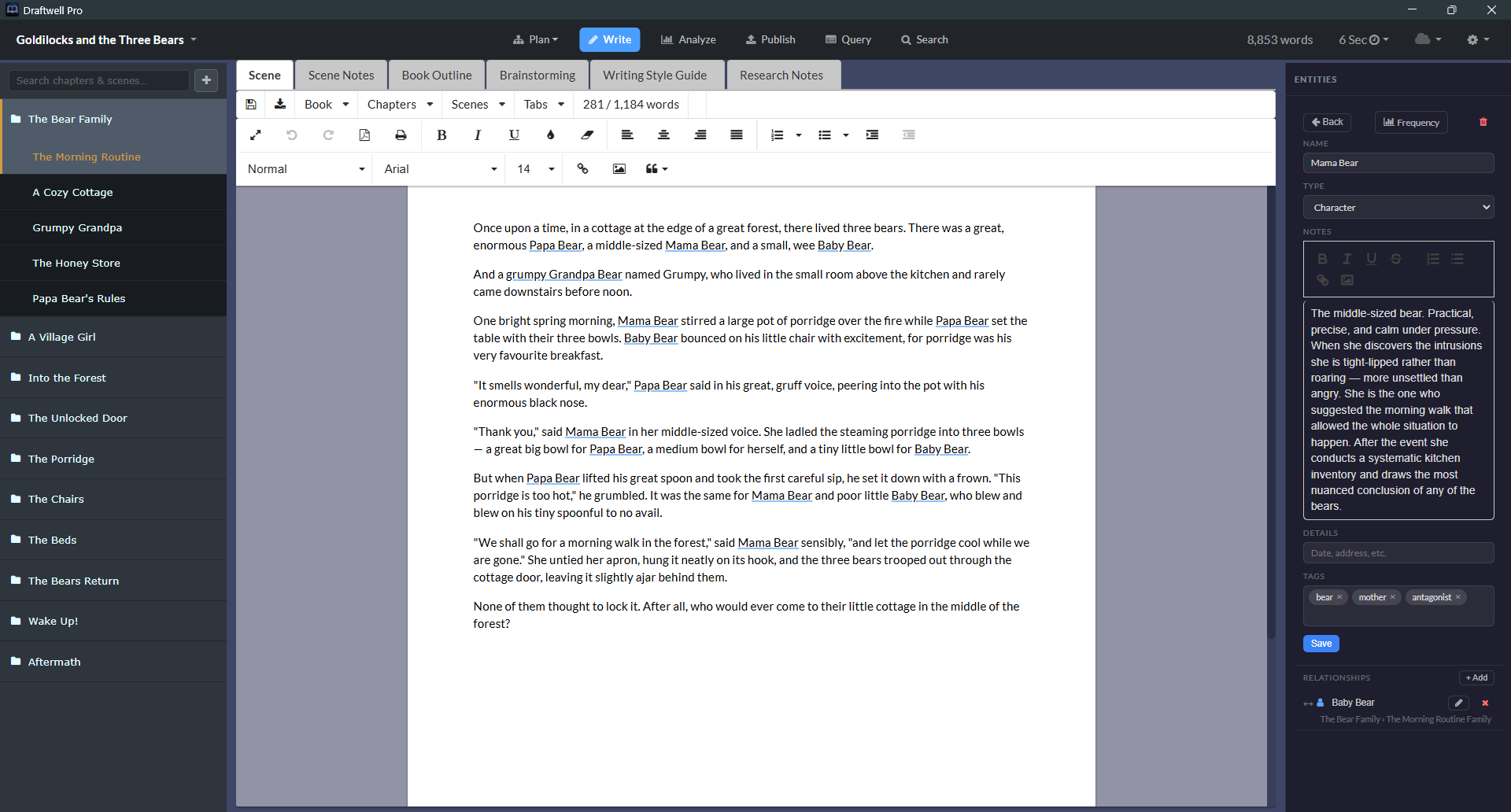Open the Plan menu
Screen dimensions: 1511x812
(x=535, y=39)
